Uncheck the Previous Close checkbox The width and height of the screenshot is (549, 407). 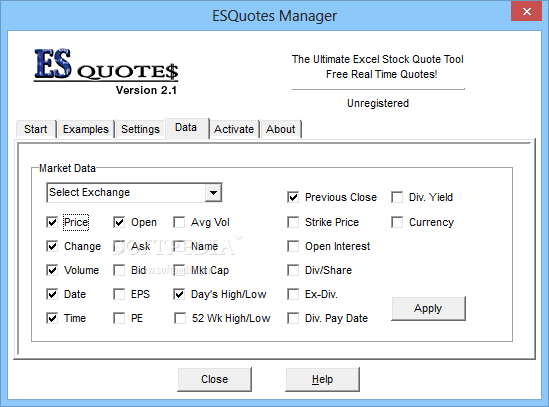(293, 197)
